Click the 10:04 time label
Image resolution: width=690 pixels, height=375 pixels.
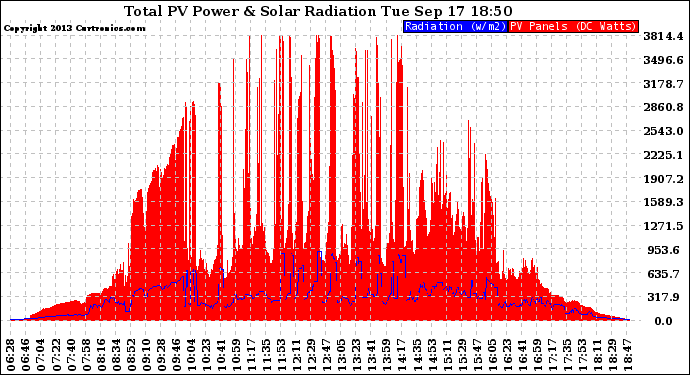(191, 355)
